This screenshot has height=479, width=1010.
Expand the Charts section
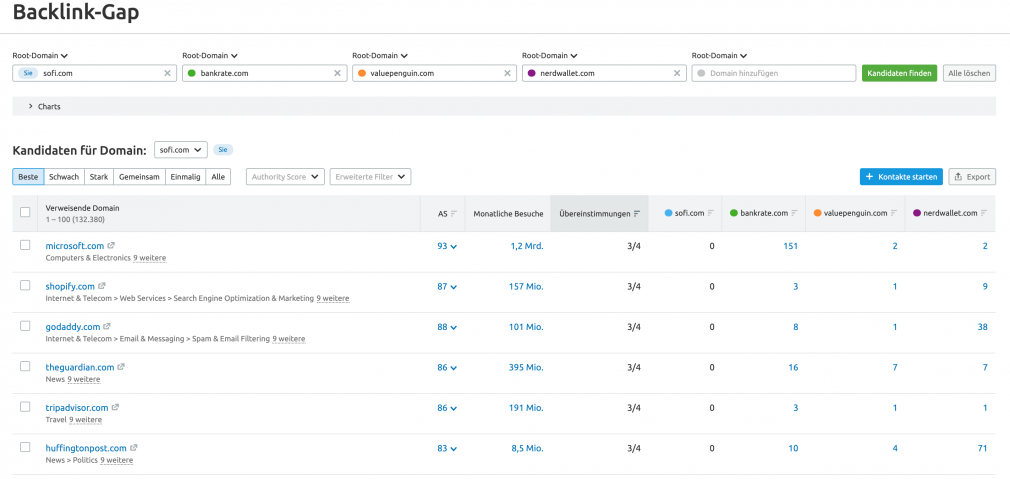pyautogui.click(x=504, y=106)
